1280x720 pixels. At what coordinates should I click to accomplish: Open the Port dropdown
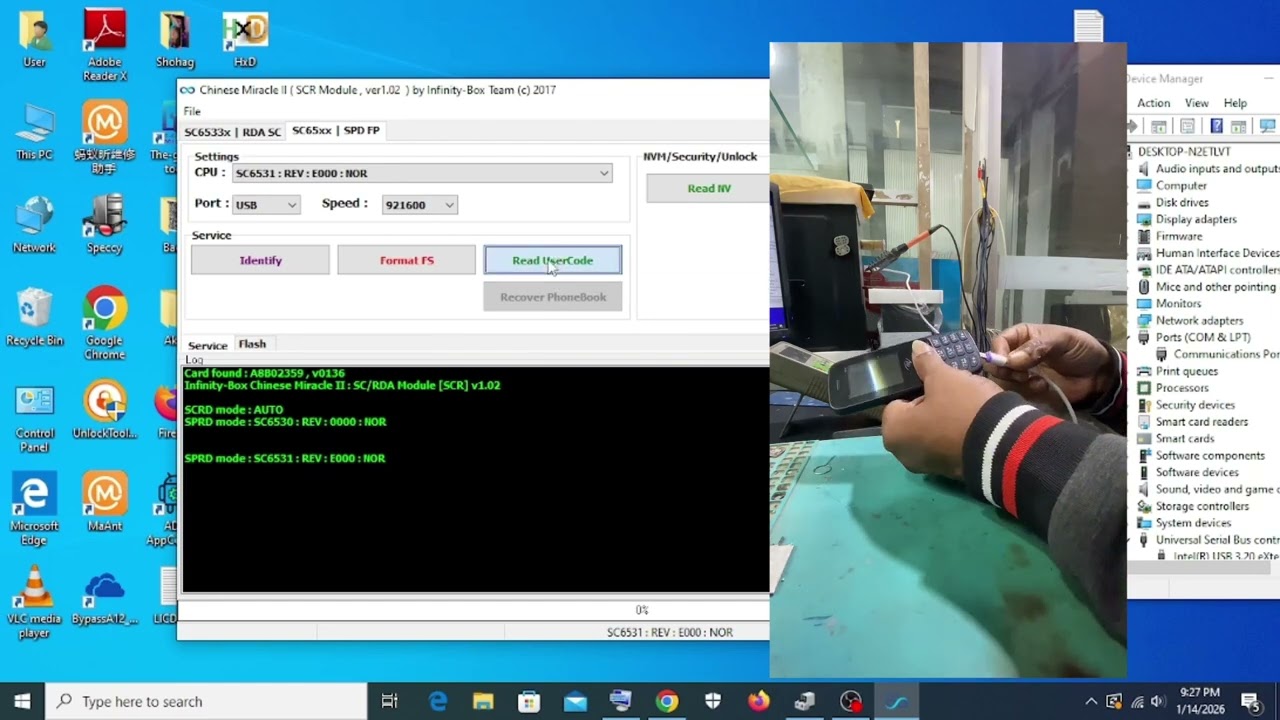tap(292, 205)
